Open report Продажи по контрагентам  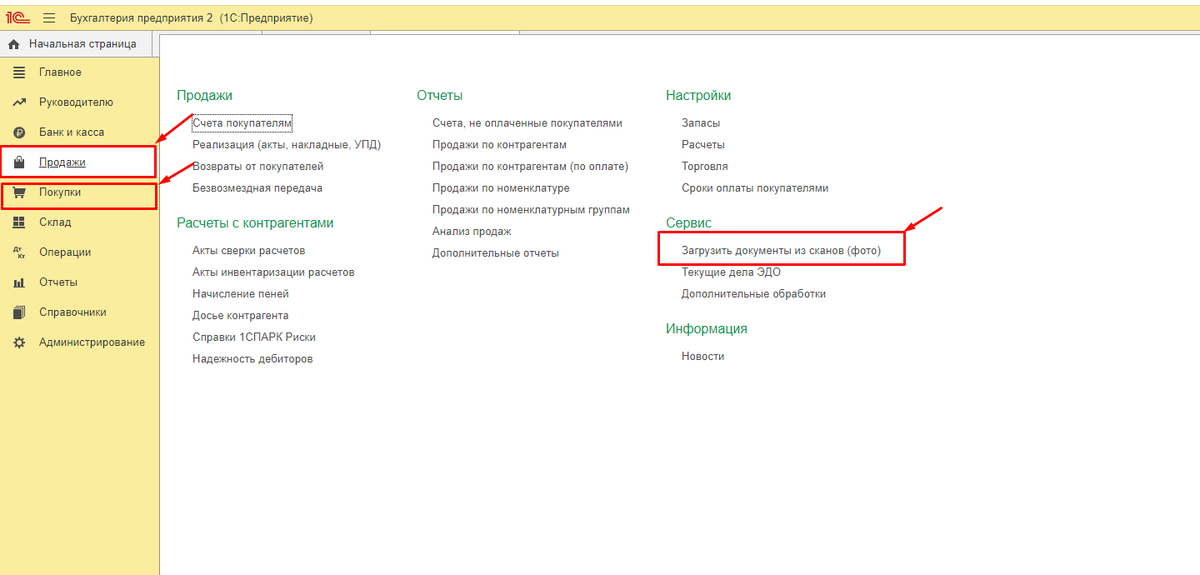[x=499, y=145]
